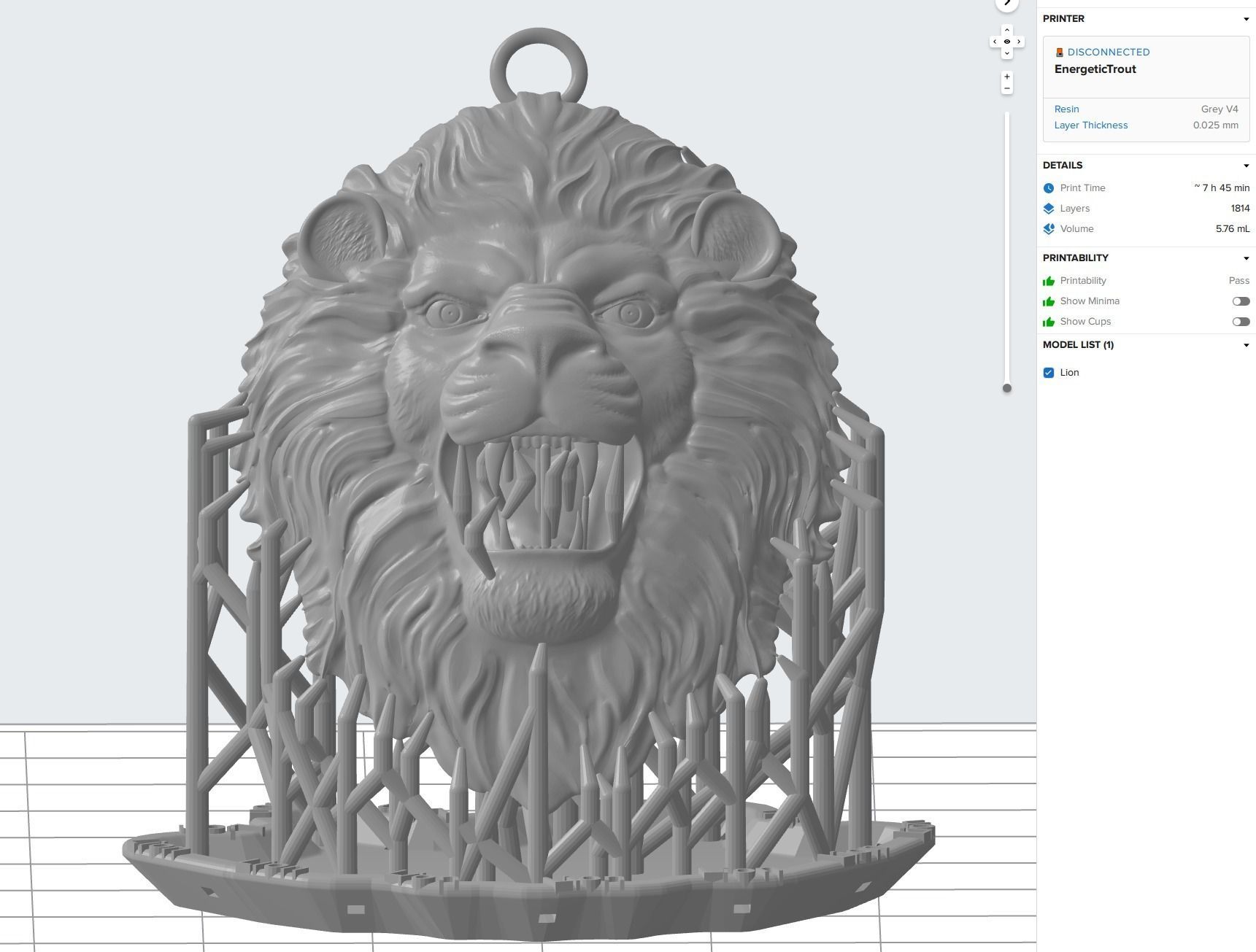Viewport: 1256px width, 952px height.
Task: Click the DETAILS section header
Action: (x=1062, y=166)
